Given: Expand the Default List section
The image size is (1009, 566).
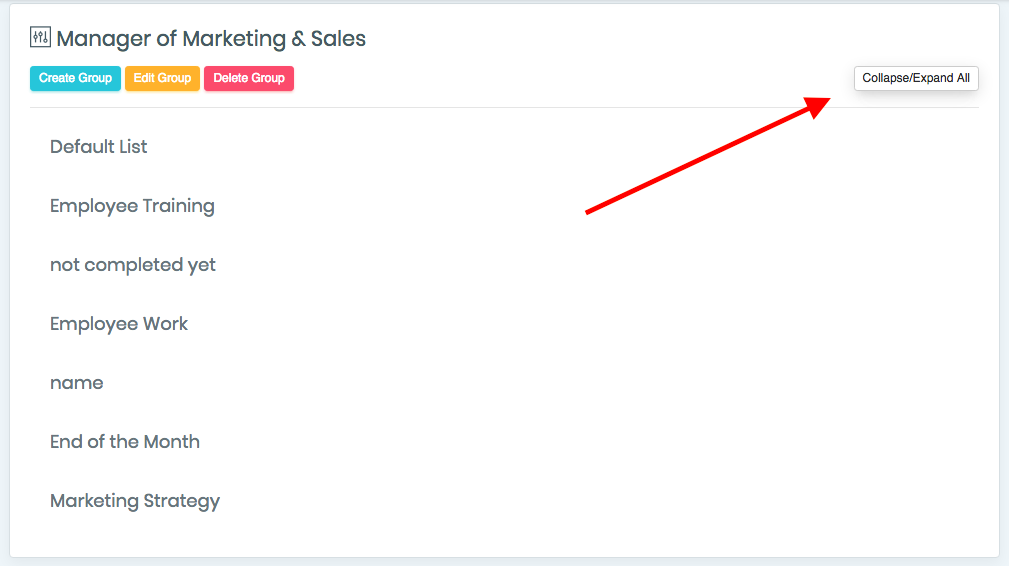Looking at the screenshot, I should 98,147.
